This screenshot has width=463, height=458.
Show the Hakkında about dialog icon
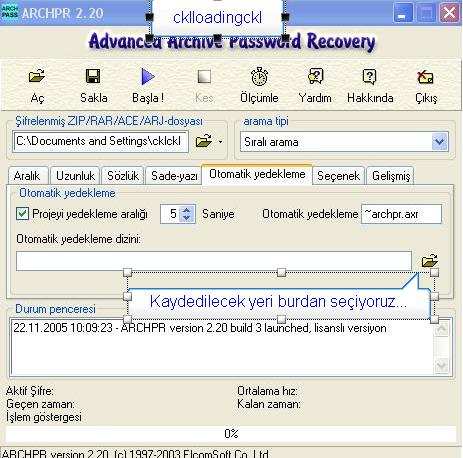tap(369, 76)
